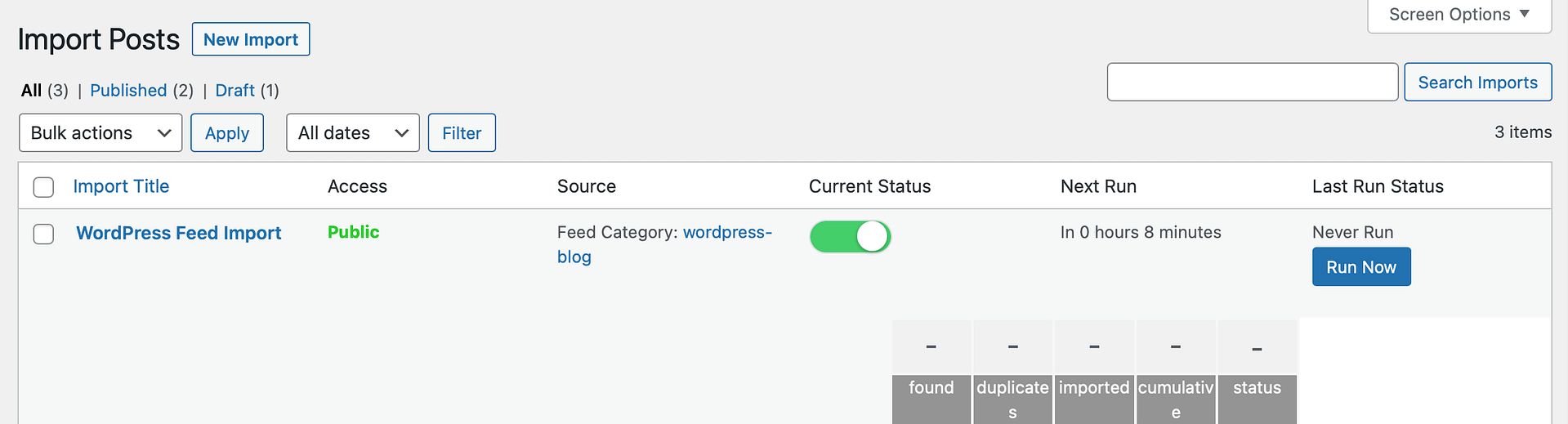Click the found count cell
The image size is (1568, 424).
point(931,347)
